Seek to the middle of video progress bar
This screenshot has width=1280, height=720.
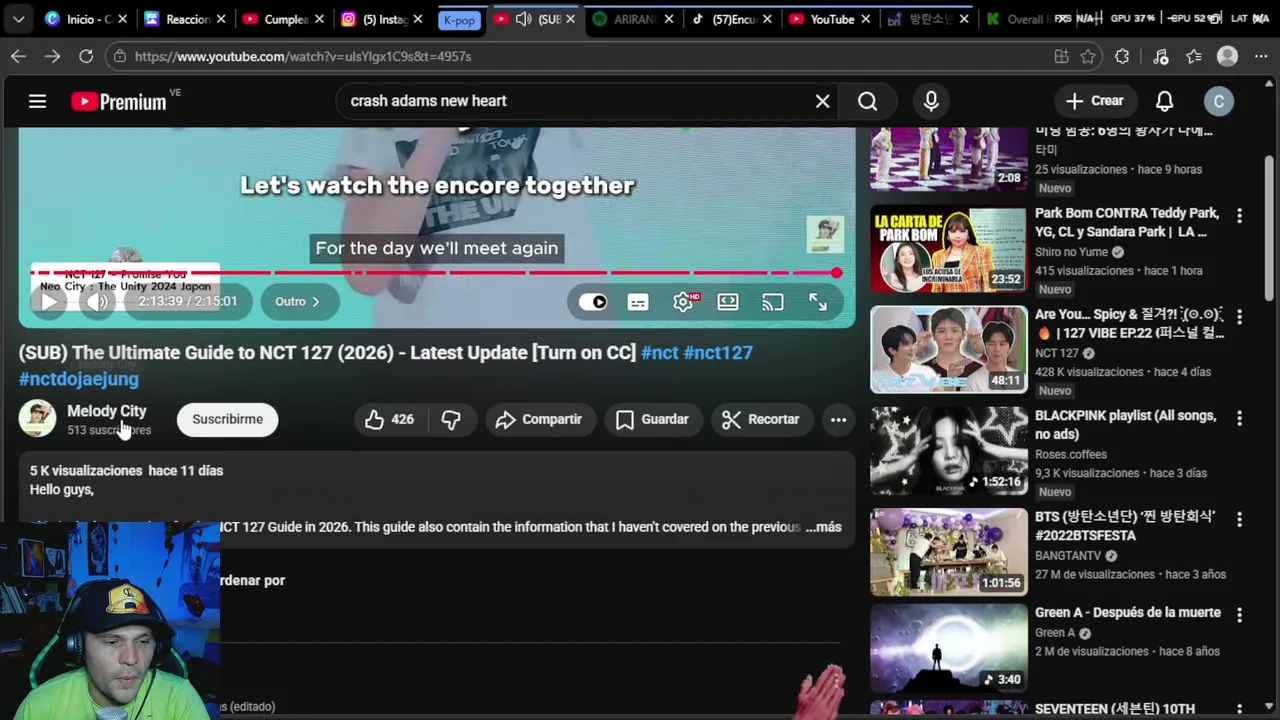point(435,272)
